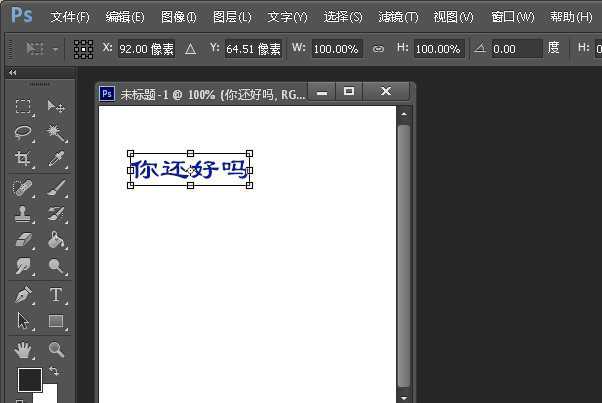Select the Zoom magnifier tool
Image resolution: width=602 pixels, height=403 pixels.
point(56,349)
